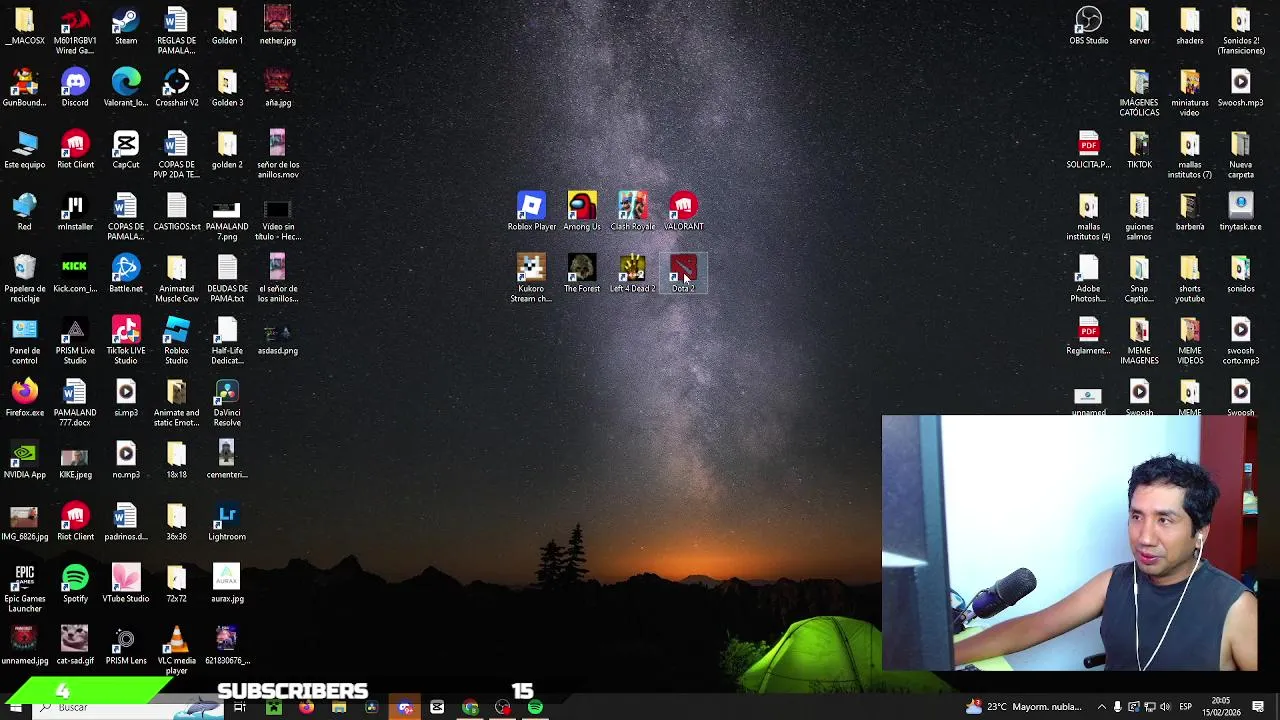Click the VLC media player shortcut
Image resolution: width=1280 pixels, height=720 pixels.
(177, 651)
